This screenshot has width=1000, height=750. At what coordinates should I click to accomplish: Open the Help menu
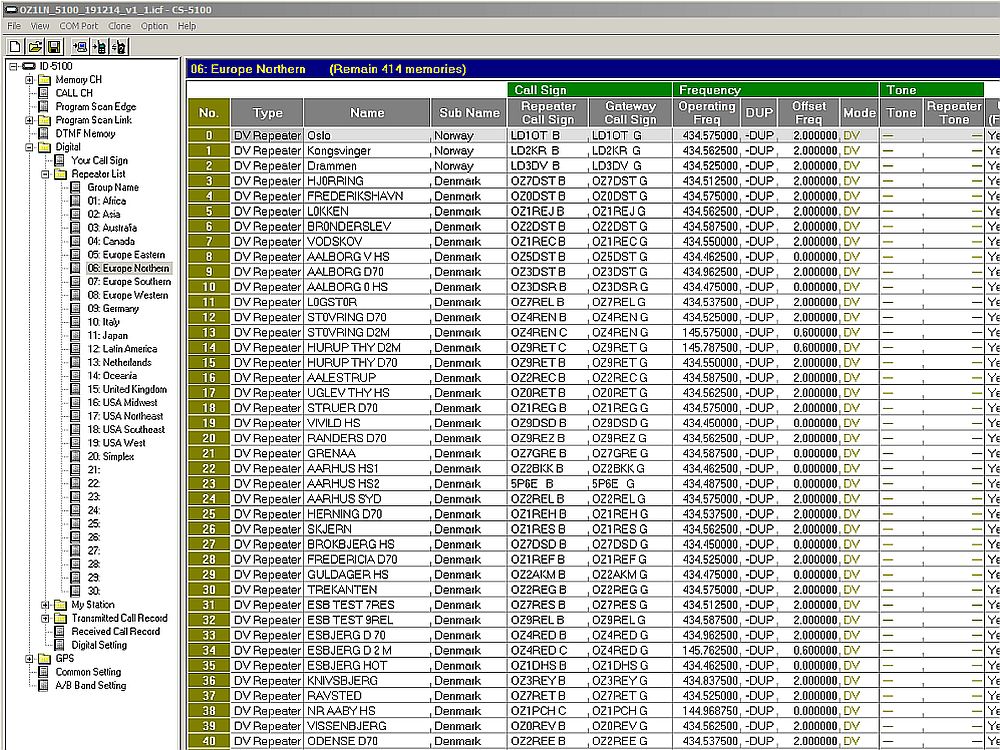tap(187, 26)
